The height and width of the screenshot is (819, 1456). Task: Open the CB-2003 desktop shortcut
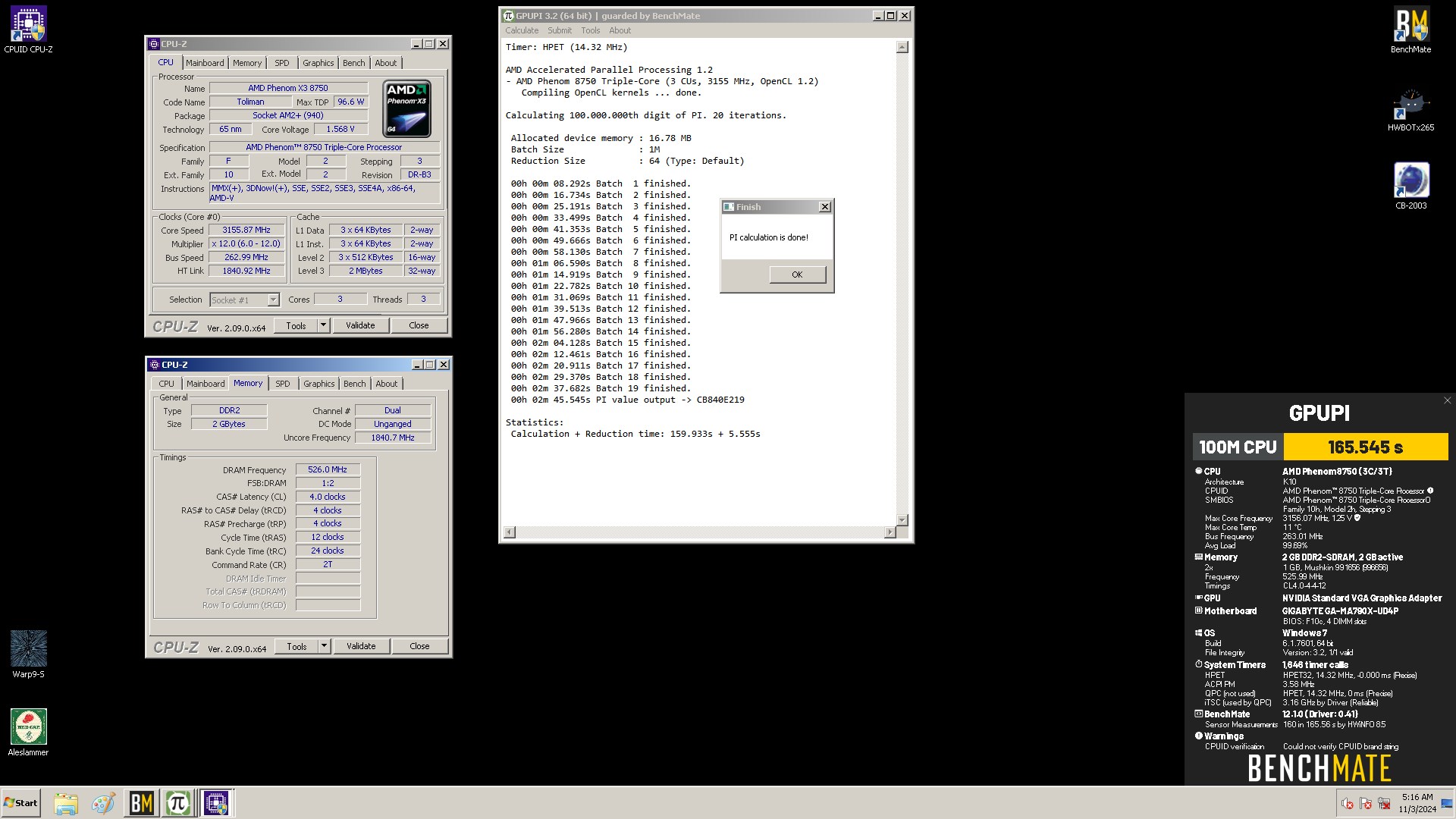[x=1410, y=187]
